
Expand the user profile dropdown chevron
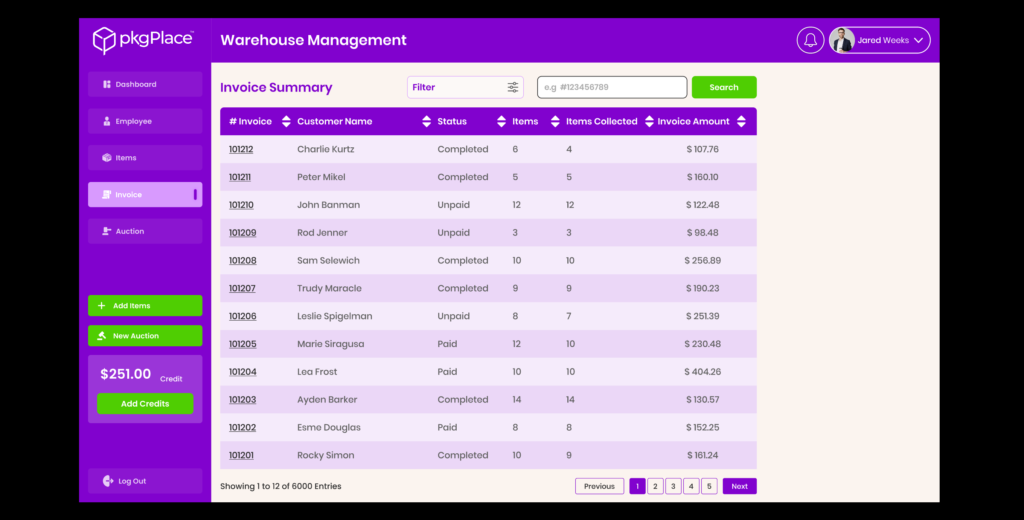click(x=919, y=41)
